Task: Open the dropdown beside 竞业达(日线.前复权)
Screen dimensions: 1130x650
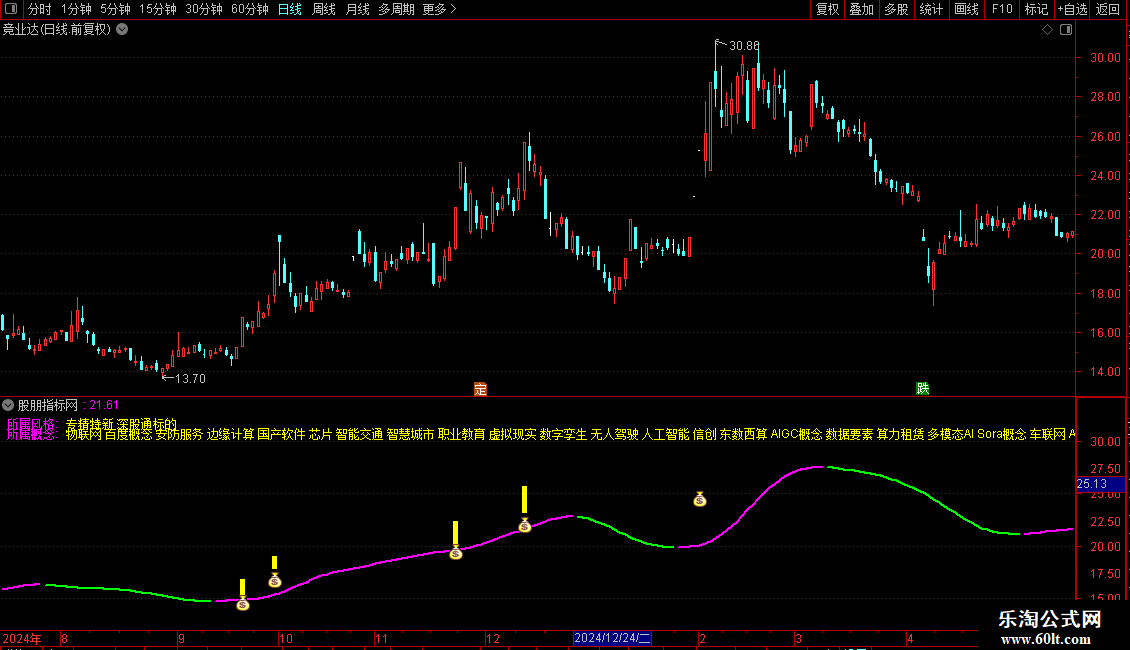Action: 123,30
